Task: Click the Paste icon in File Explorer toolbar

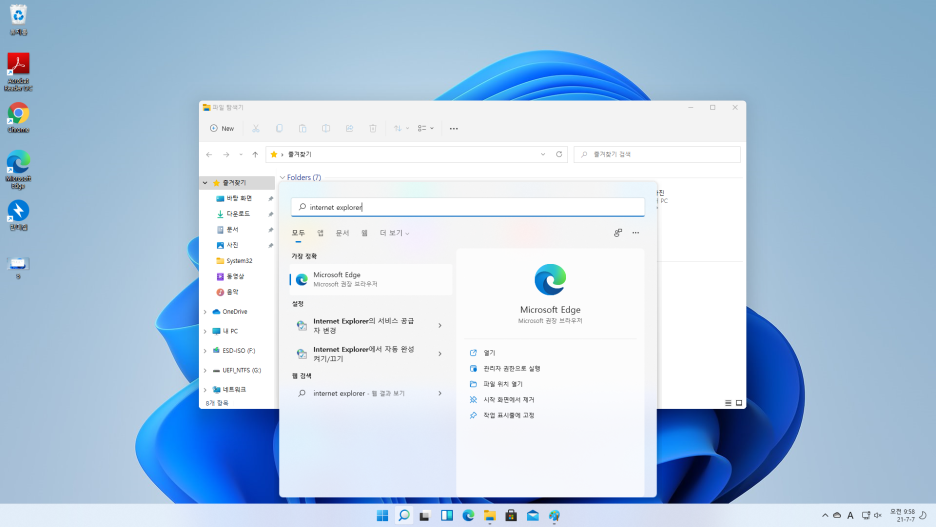Action: pos(303,128)
